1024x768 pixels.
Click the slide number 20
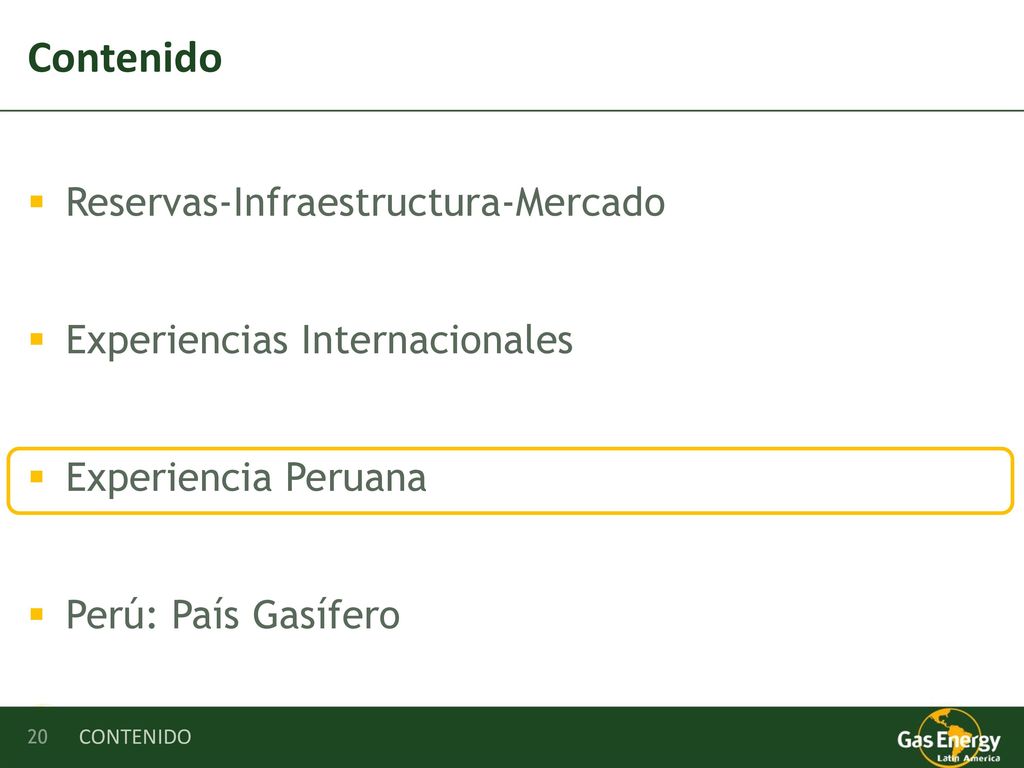tap(37, 737)
